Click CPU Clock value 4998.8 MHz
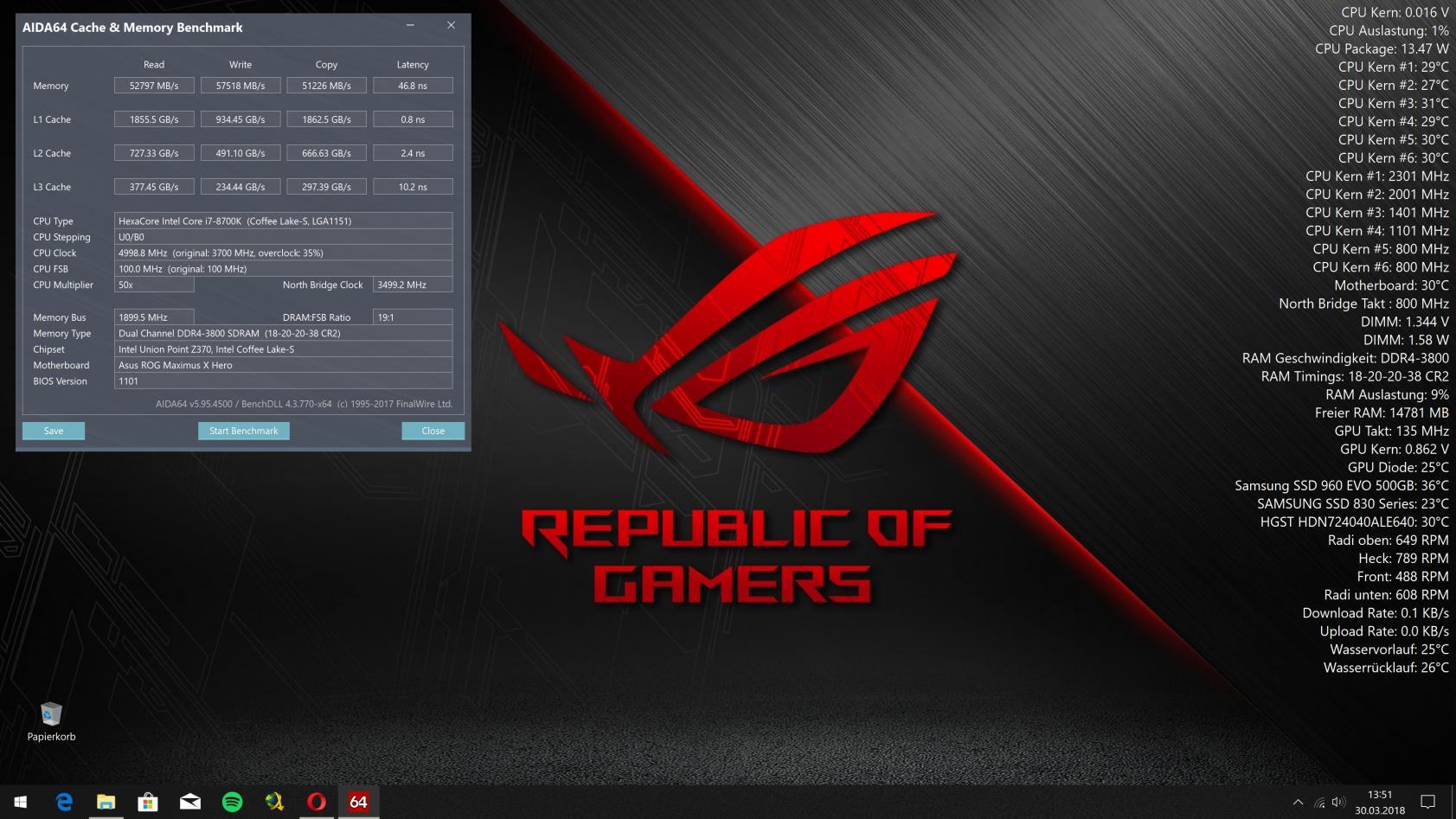Viewport: 1456px width, 819px height. [283, 253]
